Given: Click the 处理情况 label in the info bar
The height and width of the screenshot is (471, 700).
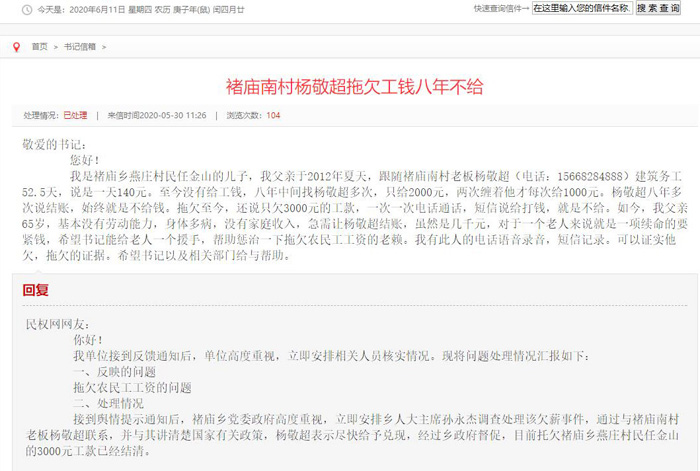Looking at the screenshot, I should [x=41, y=115].
